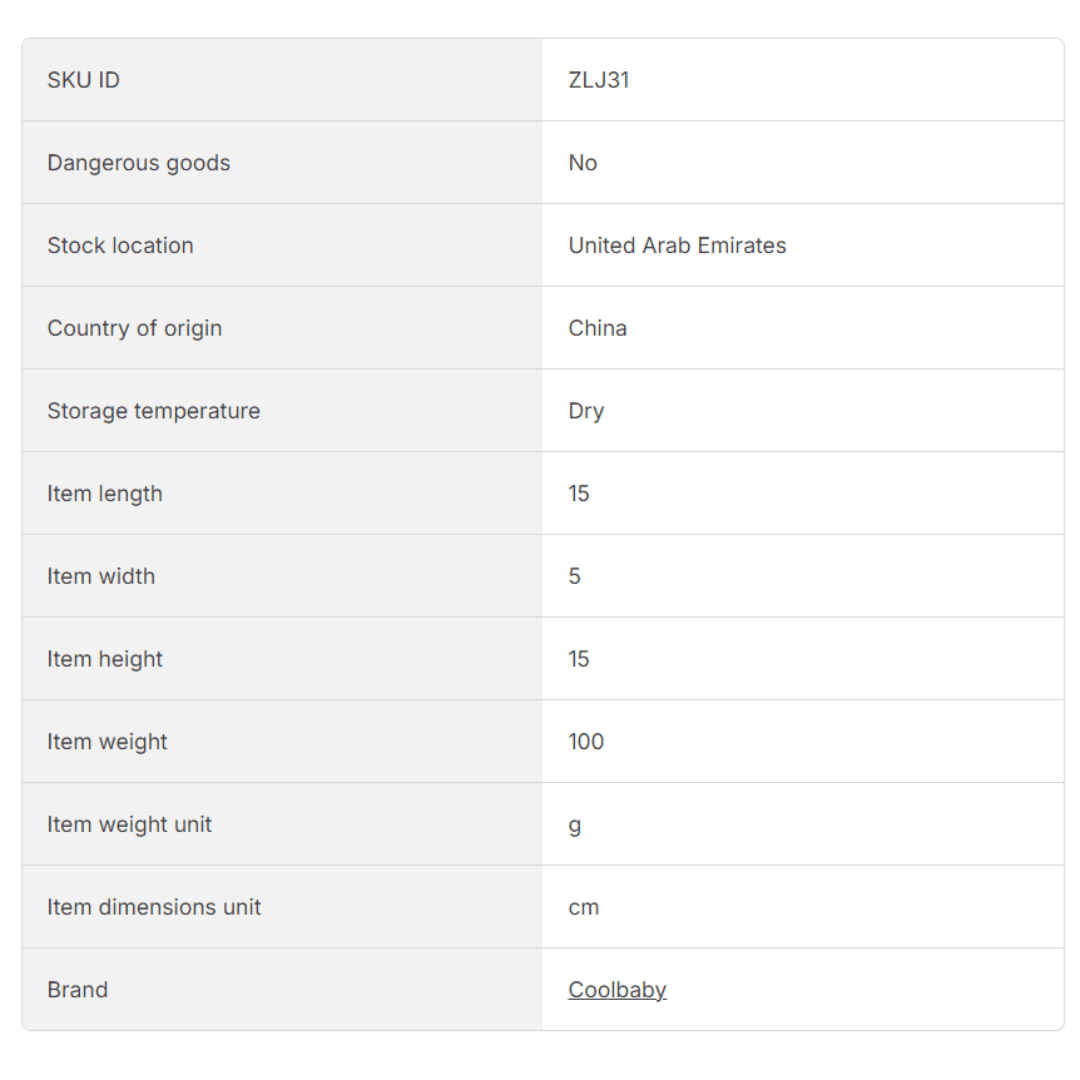1080x1080 pixels.
Task: Click the Dangerous goods value No
Action: pyautogui.click(x=582, y=163)
